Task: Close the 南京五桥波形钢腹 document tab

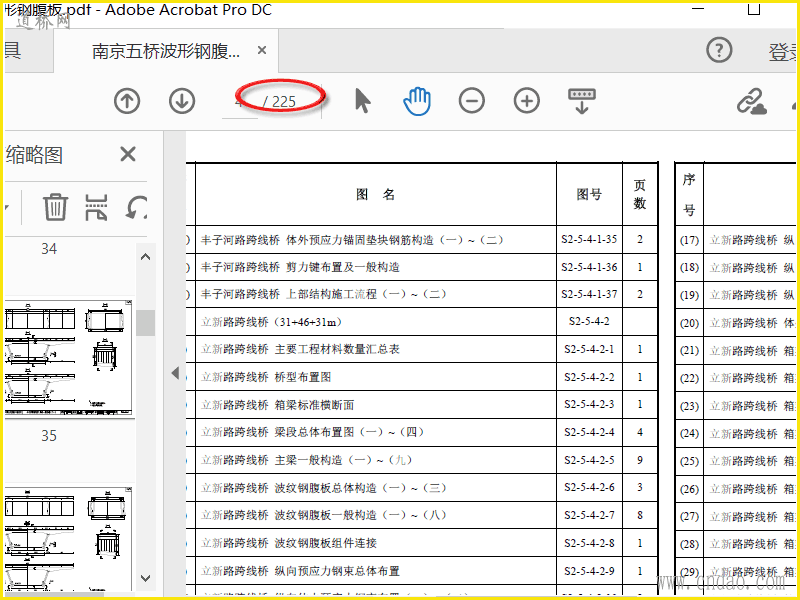Action: click(262, 51)
